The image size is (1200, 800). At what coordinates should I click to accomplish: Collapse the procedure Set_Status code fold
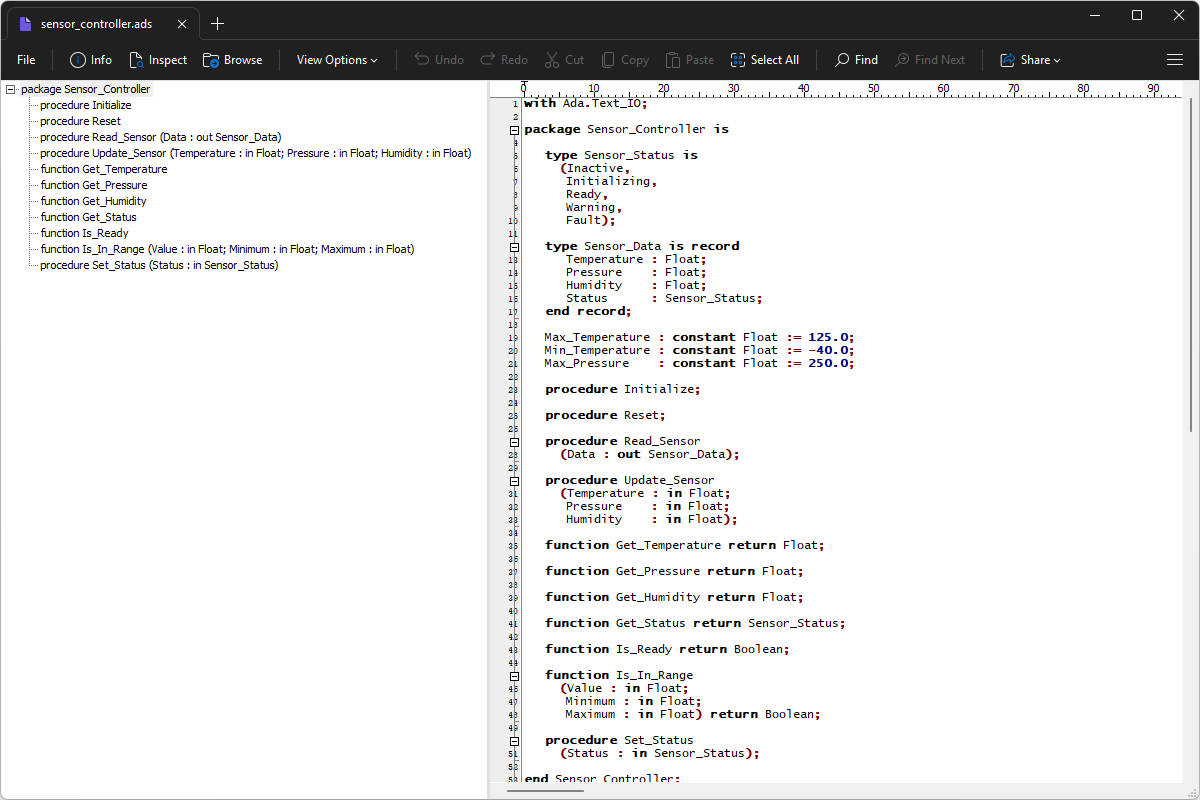pyautogui.click(x=514, y=741)
